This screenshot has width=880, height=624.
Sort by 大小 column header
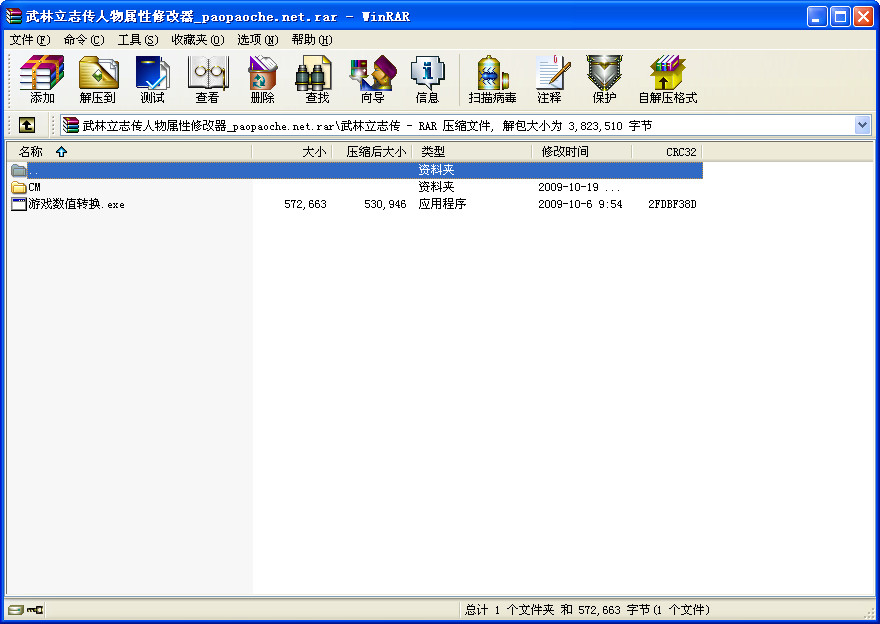pos(292,152)
